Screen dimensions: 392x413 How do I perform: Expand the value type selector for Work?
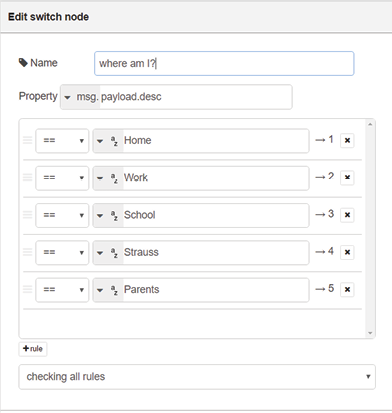point(99,178)
